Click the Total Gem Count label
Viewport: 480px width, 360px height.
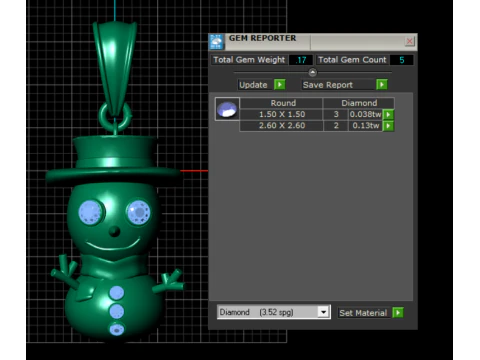point(352,60)
